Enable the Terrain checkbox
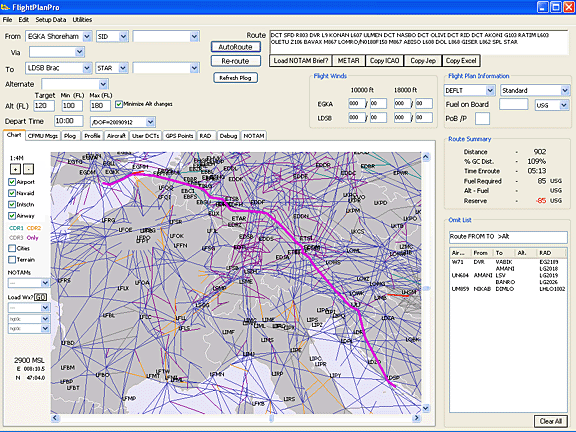This screenshot has height=432, width=576. 12,260
